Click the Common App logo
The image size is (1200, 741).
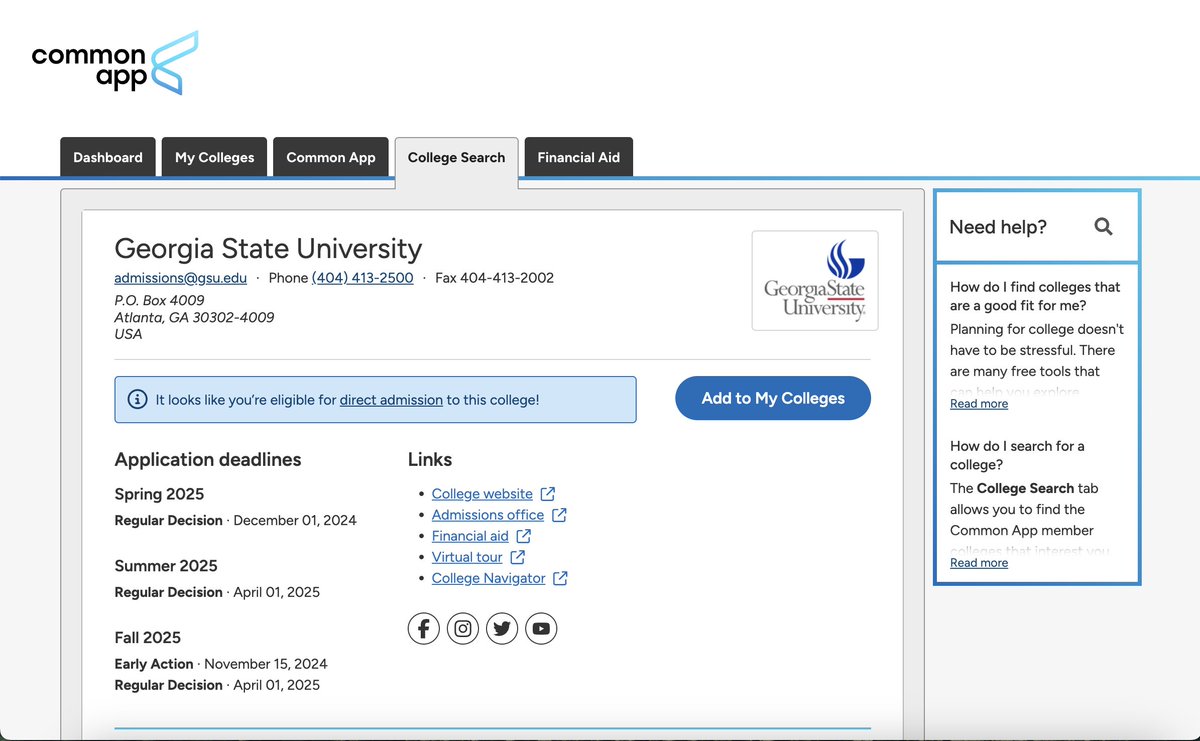click(115, 63)
